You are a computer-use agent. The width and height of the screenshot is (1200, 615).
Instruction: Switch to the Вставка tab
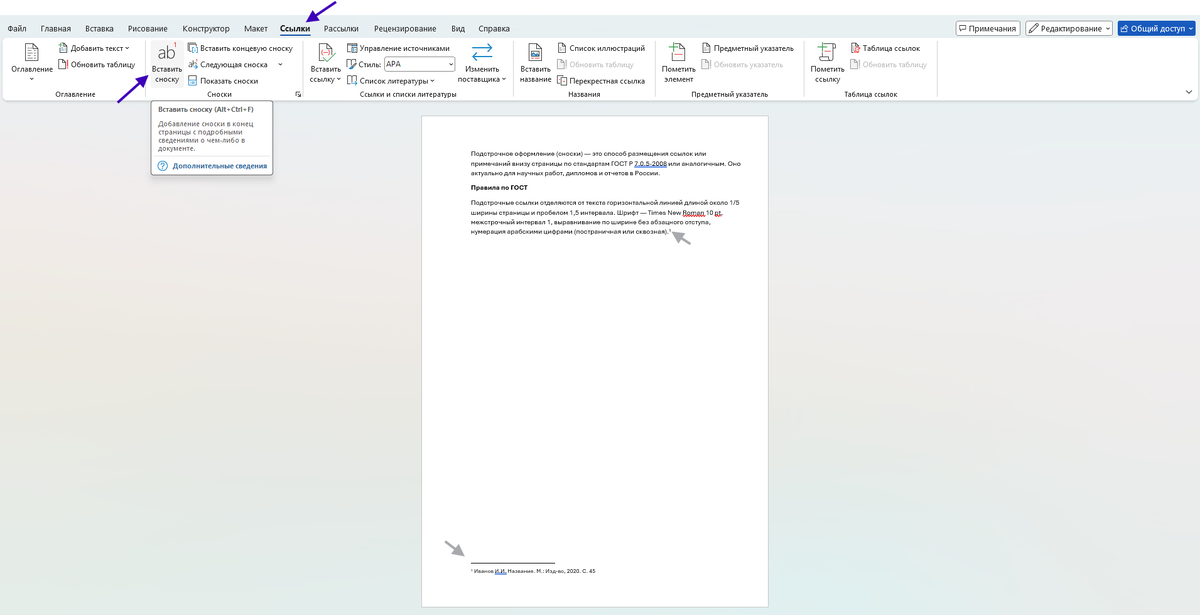click(x=100, y=29)
